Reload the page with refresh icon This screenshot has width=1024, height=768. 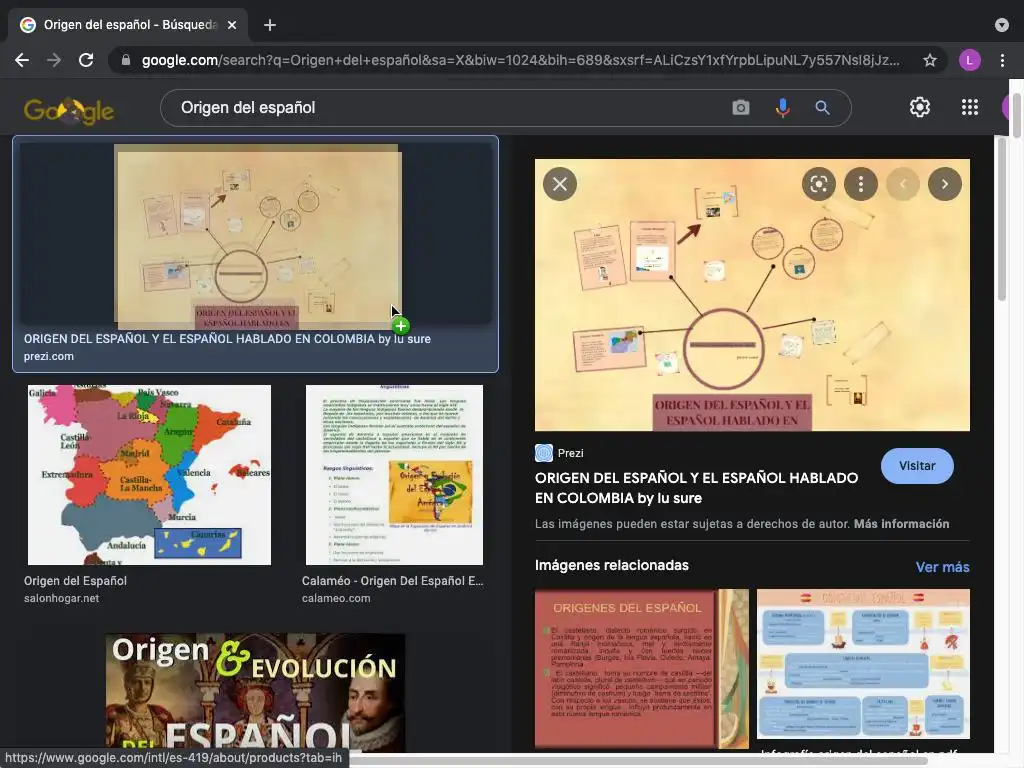coord(86,60)
